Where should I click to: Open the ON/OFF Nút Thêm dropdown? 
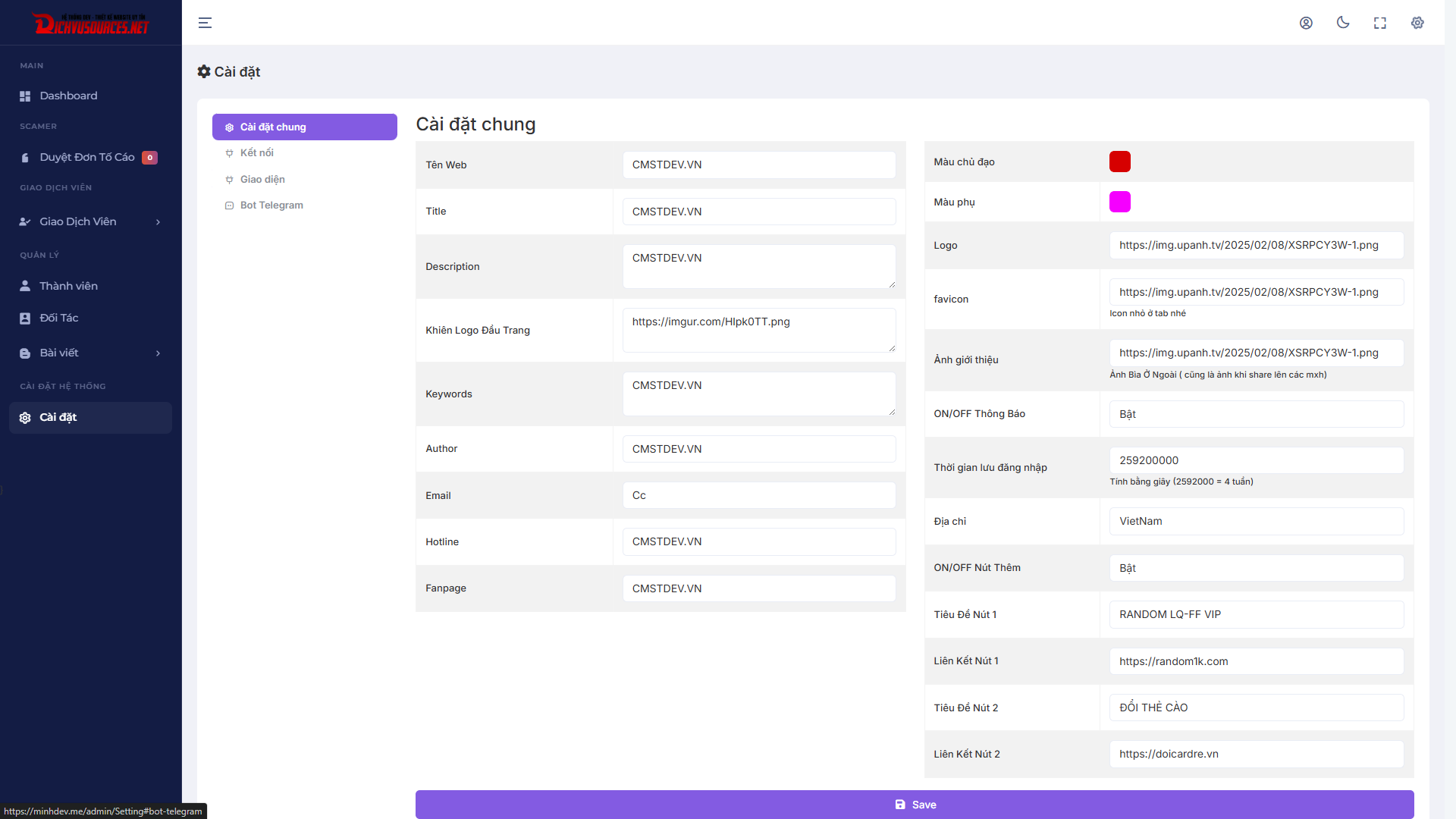click(x=1256, y=568)
